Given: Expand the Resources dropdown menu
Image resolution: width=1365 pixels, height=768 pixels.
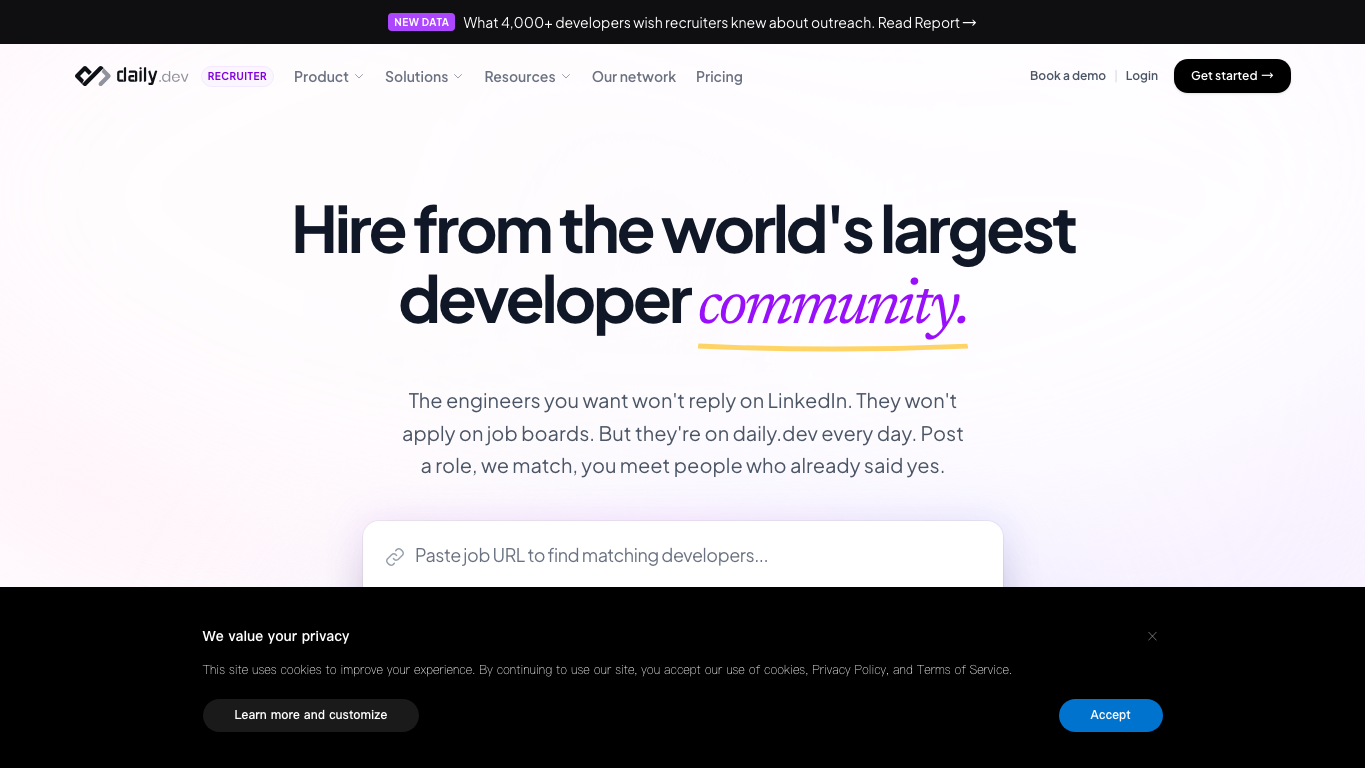Looking at the screenshot, I should pos(528,77).
